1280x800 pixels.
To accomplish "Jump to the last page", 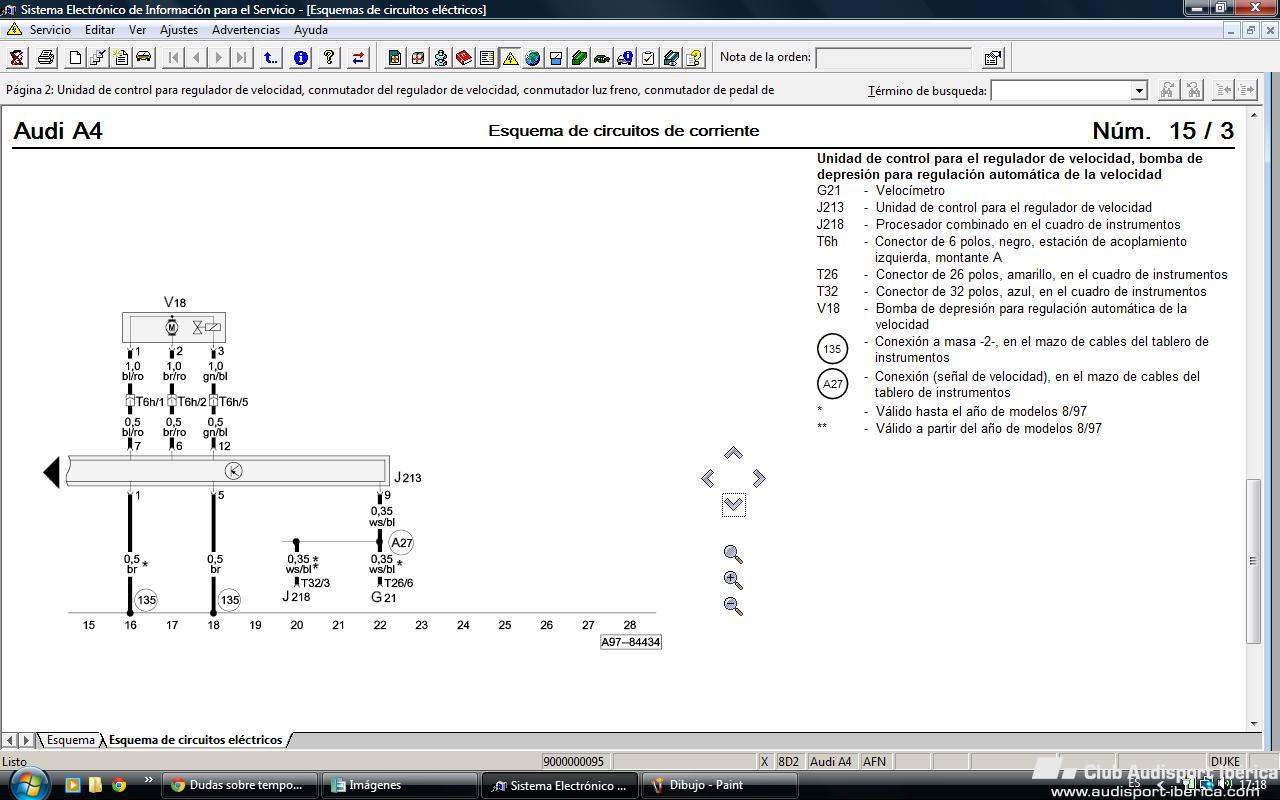I will (x=242, y=58).
